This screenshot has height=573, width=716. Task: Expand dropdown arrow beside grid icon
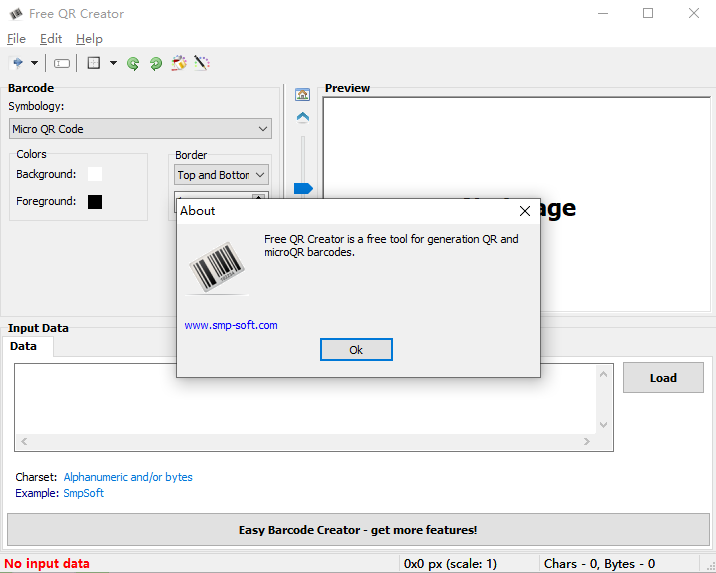[113, 63]
